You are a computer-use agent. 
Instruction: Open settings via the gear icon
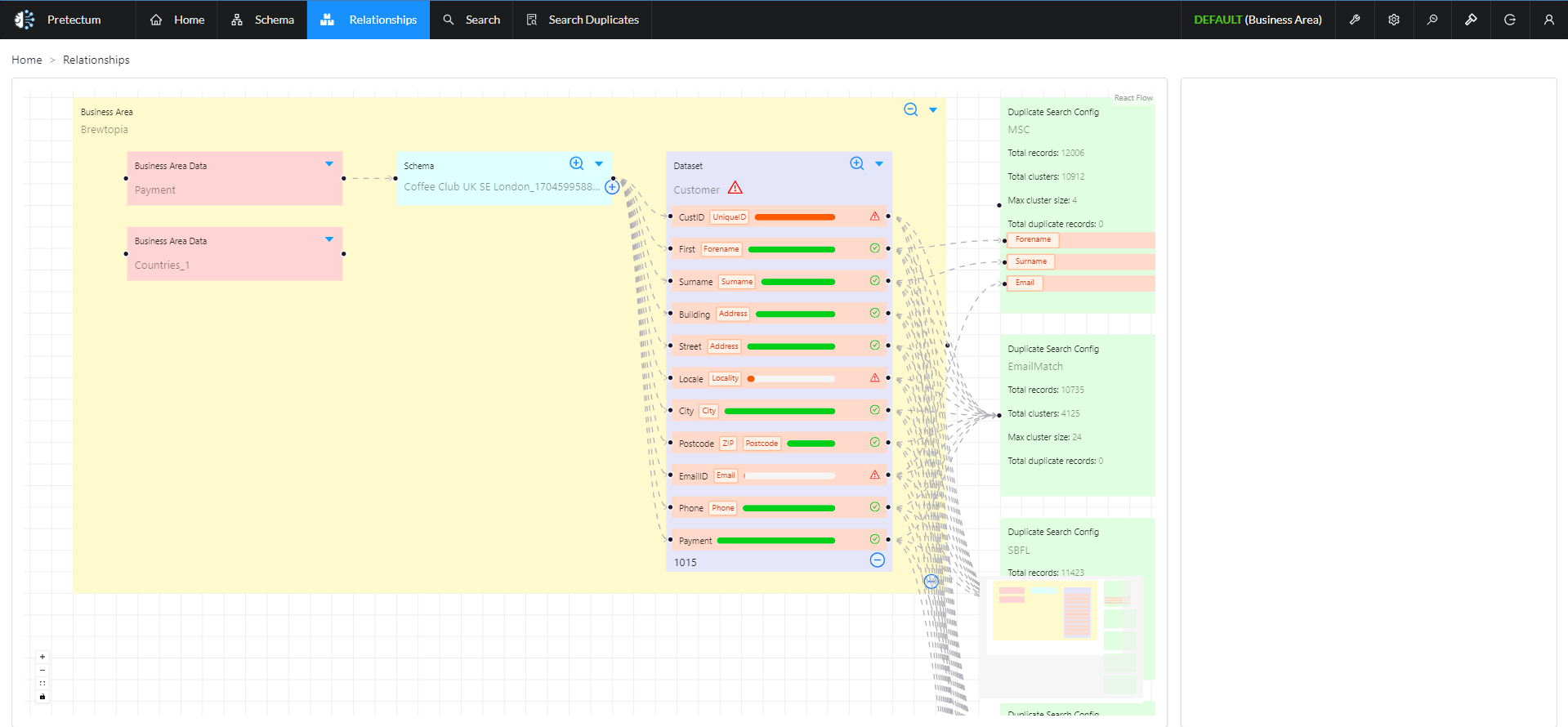[x=1394, y=20]
